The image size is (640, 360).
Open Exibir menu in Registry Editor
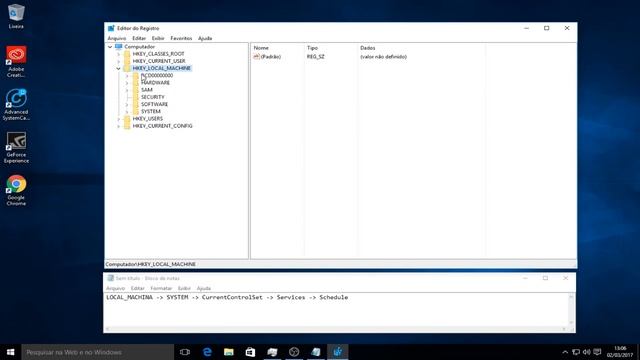tap(158, 38)
